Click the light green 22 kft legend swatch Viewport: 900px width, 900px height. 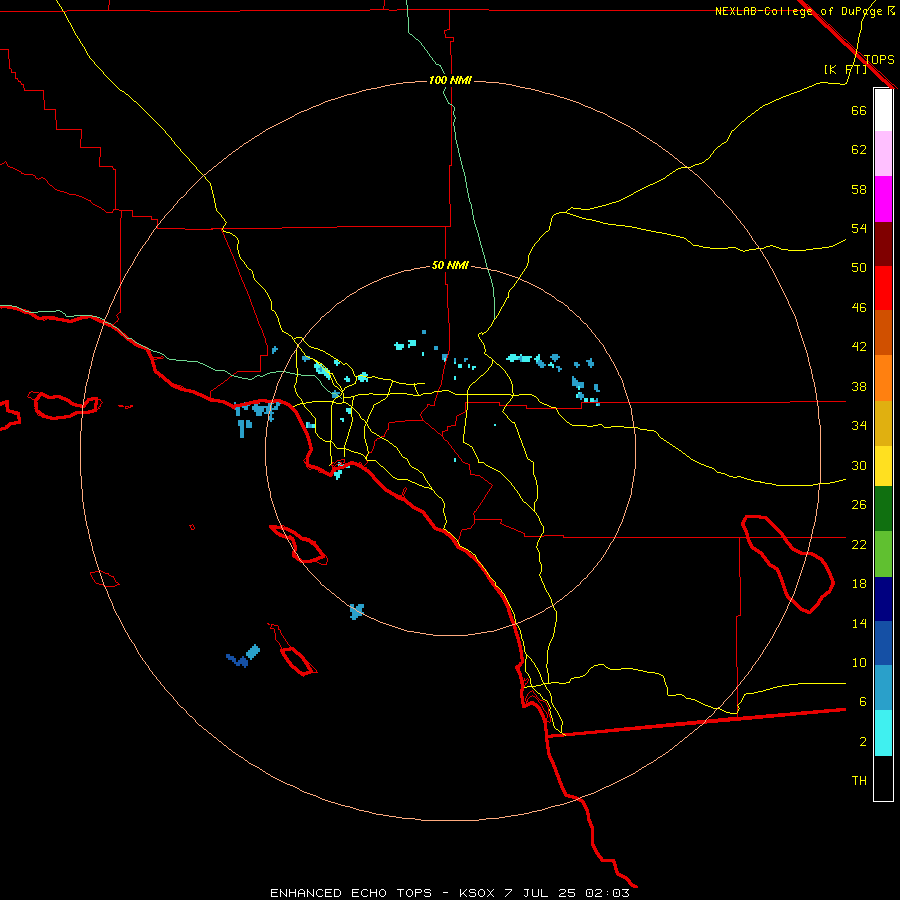883,554
